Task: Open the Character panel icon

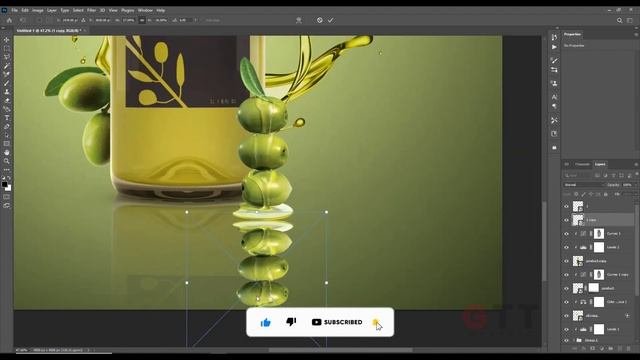Action: [x=554, y=97]
